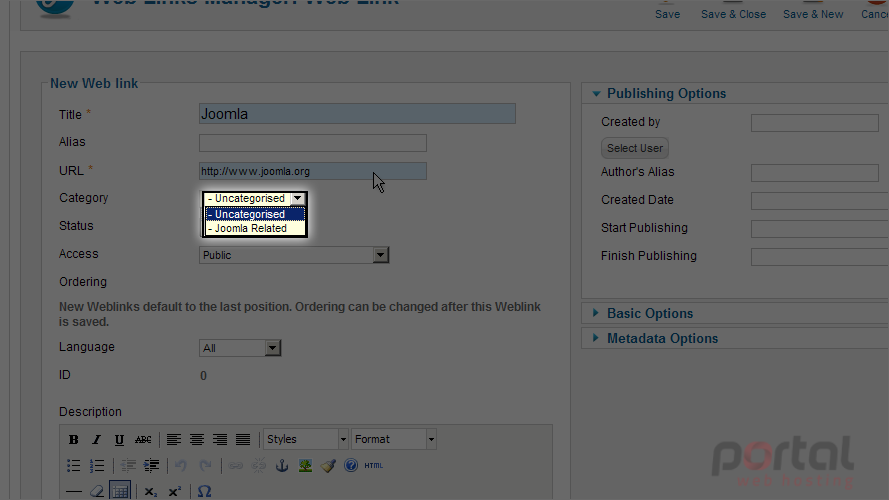Clean up messy code with brush icon
Image resolution: width=889 pixels, height=500 pixels.
[x=328, y=465]
